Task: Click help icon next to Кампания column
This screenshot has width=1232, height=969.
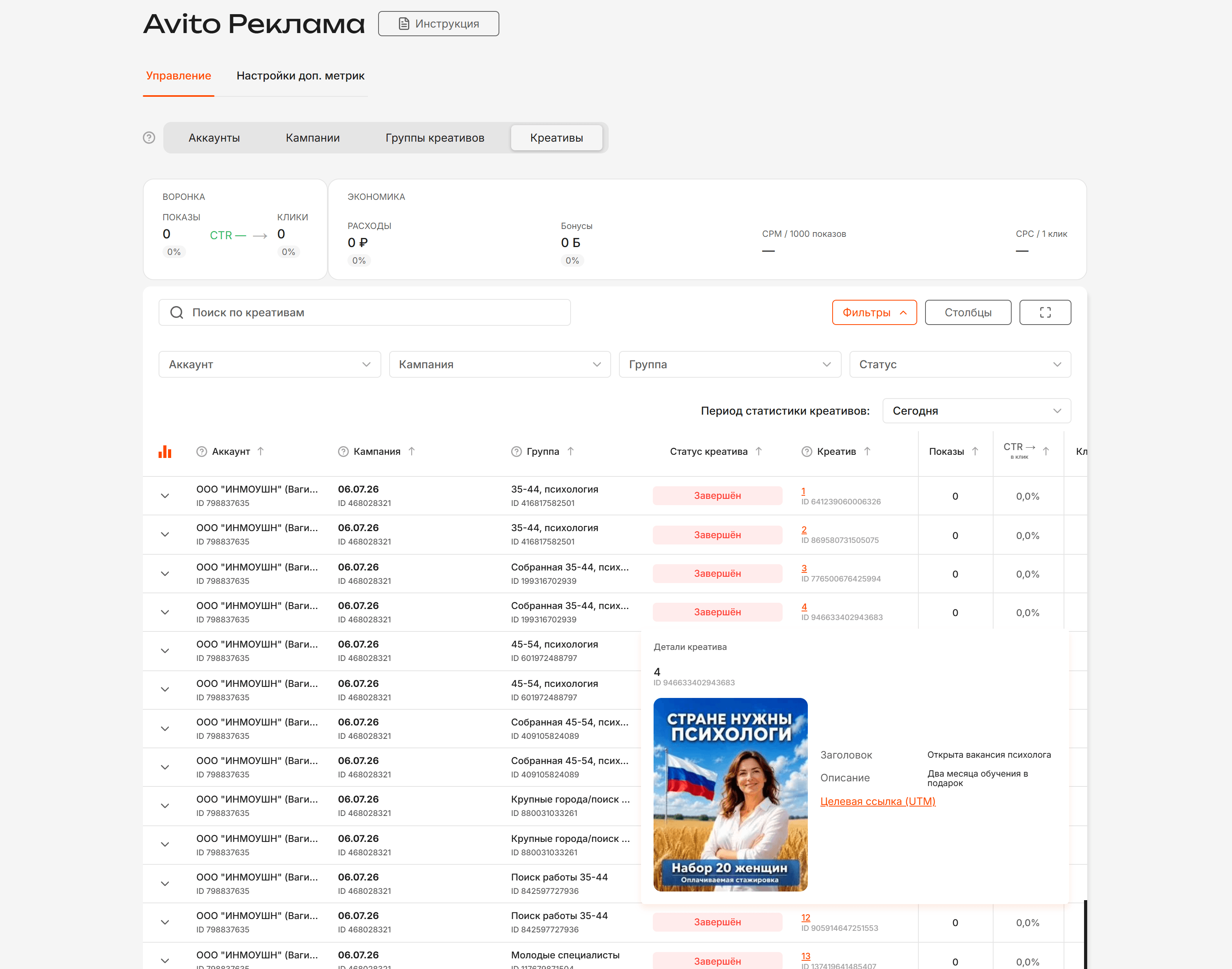Action: click(x=343, y=452)
